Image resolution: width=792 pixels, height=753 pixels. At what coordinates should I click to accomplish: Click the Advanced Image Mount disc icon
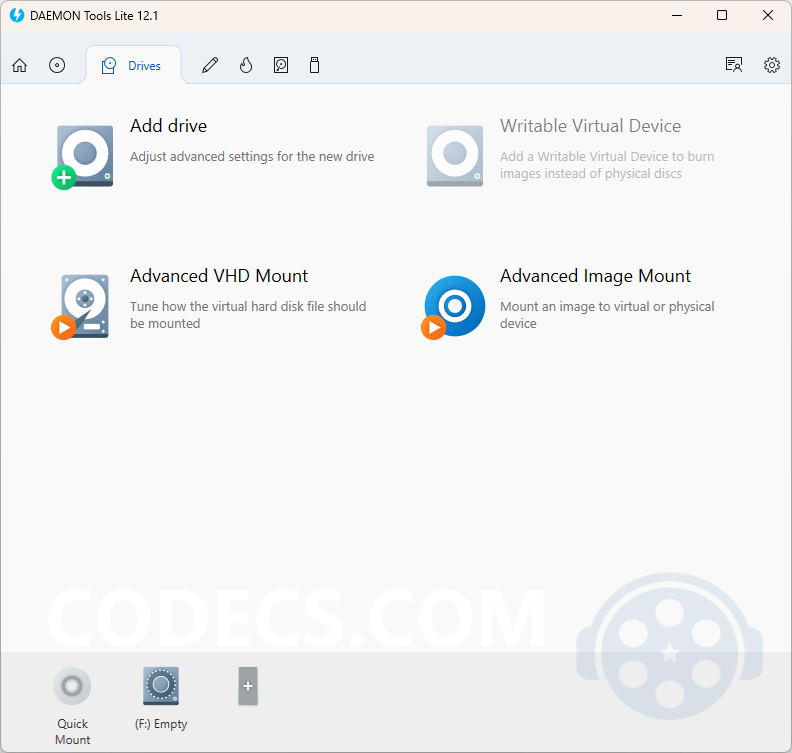[454, 307]
